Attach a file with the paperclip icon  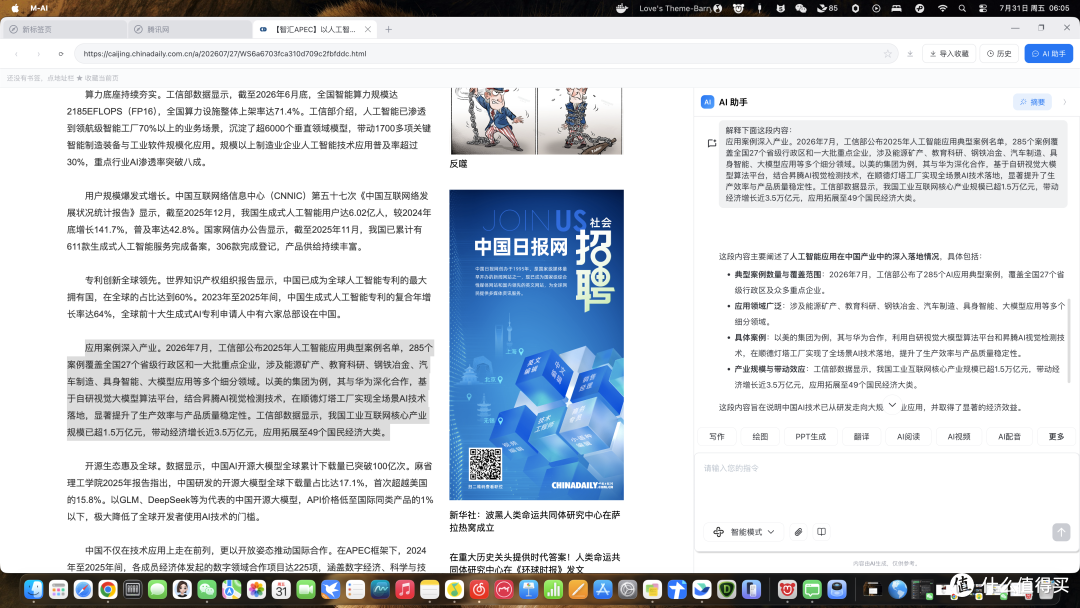tap(798, 532)
